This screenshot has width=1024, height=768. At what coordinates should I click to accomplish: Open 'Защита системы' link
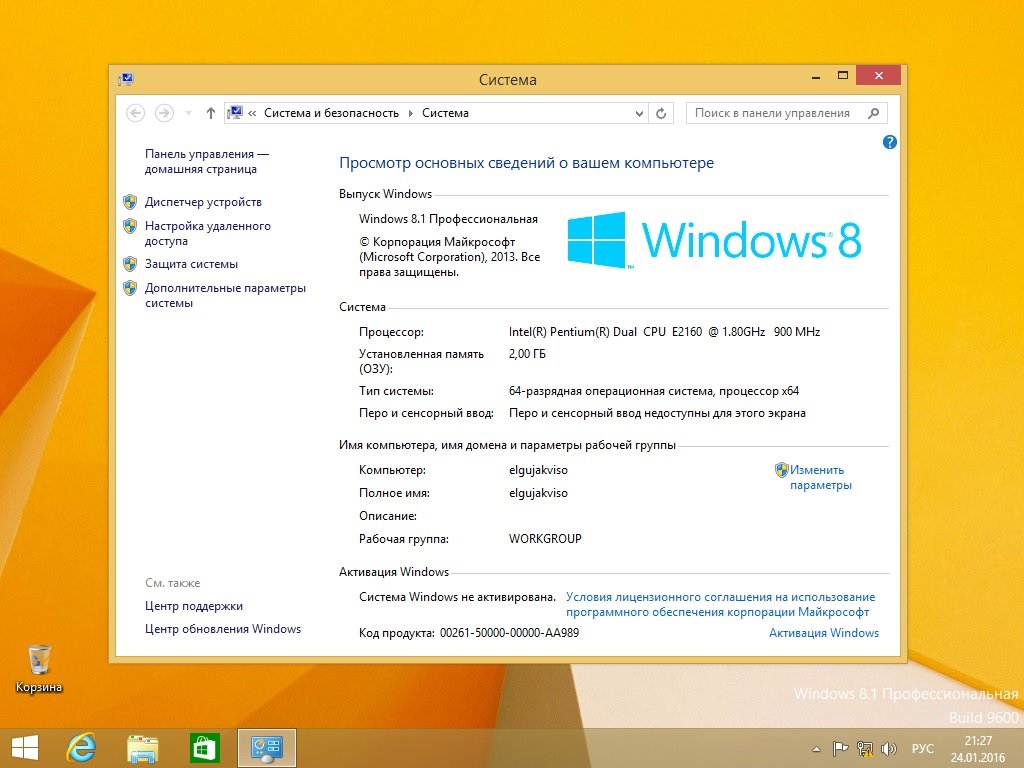(191, 264)
